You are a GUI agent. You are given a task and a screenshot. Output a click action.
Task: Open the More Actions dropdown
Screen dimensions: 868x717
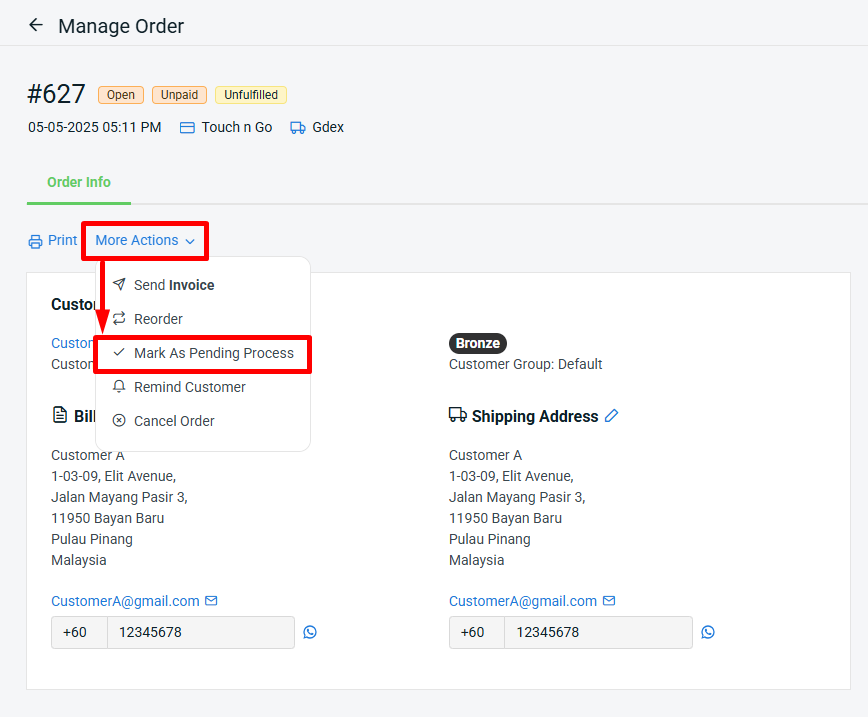(145, 241)
